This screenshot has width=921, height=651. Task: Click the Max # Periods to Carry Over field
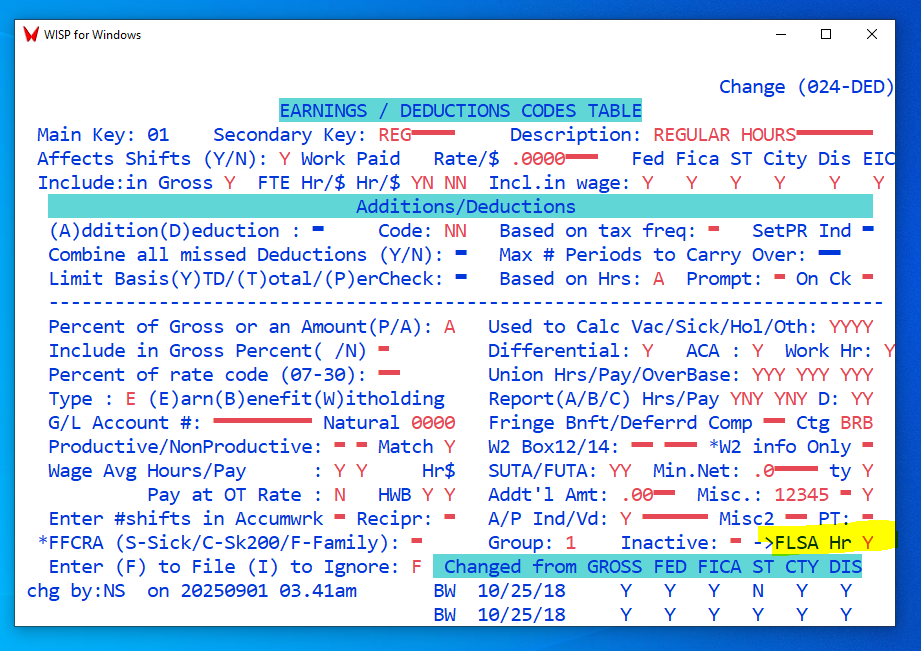tap(829, 255)
